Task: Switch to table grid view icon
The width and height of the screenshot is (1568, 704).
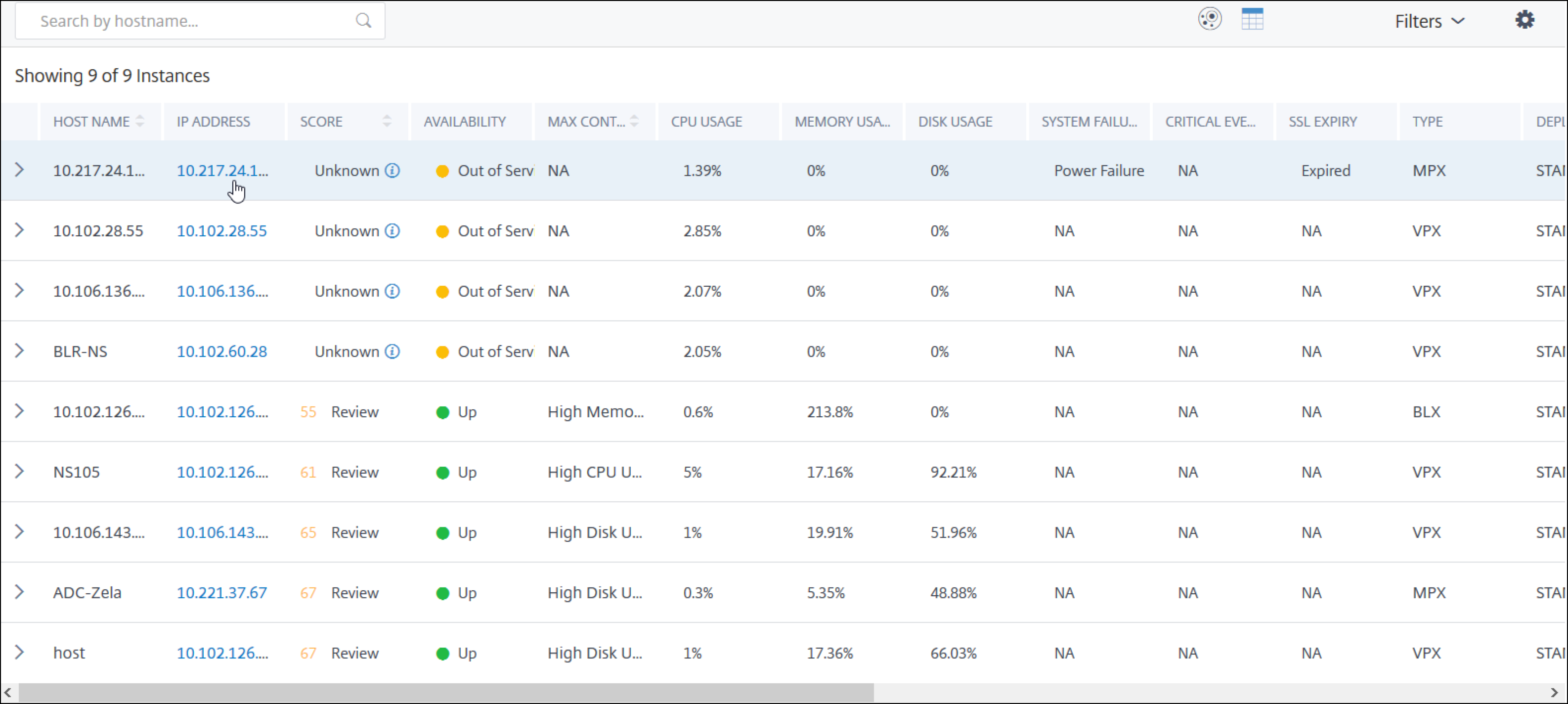Action: [x=1252, y=19]
